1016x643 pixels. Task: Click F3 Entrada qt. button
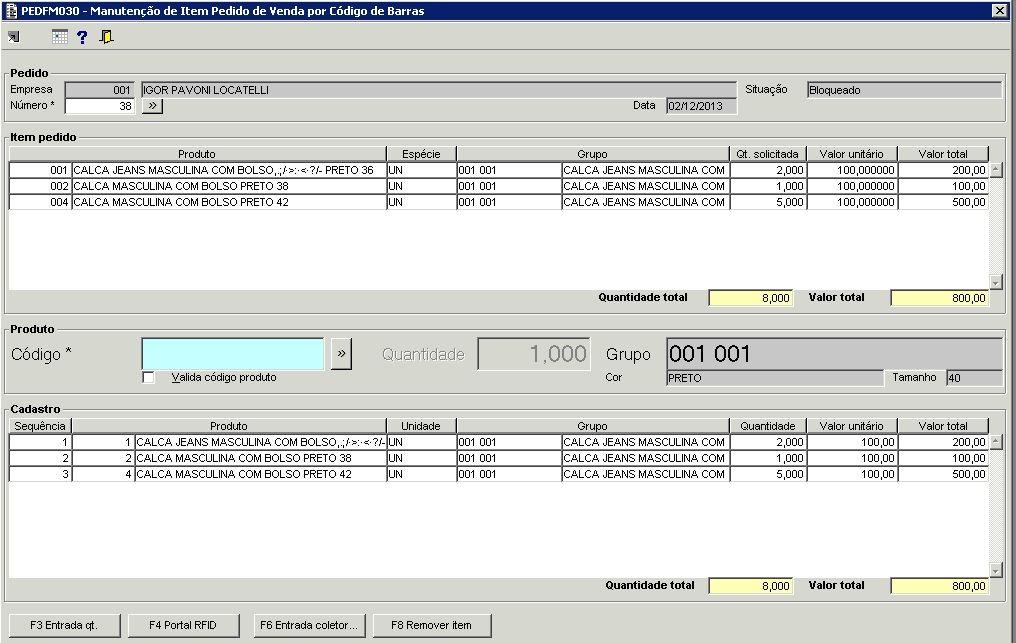point(64,625)
